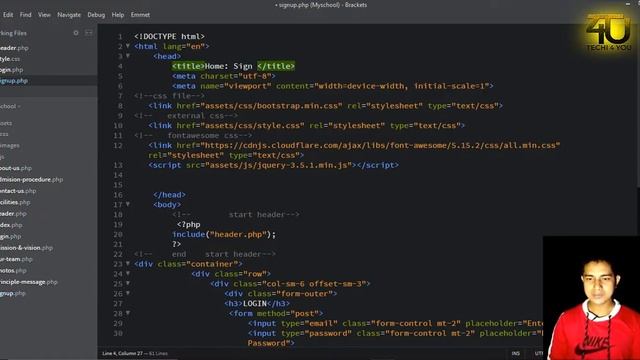Fold the row div on line 24
This screenshot has width=640, height=360.
(x=128, y=273)
